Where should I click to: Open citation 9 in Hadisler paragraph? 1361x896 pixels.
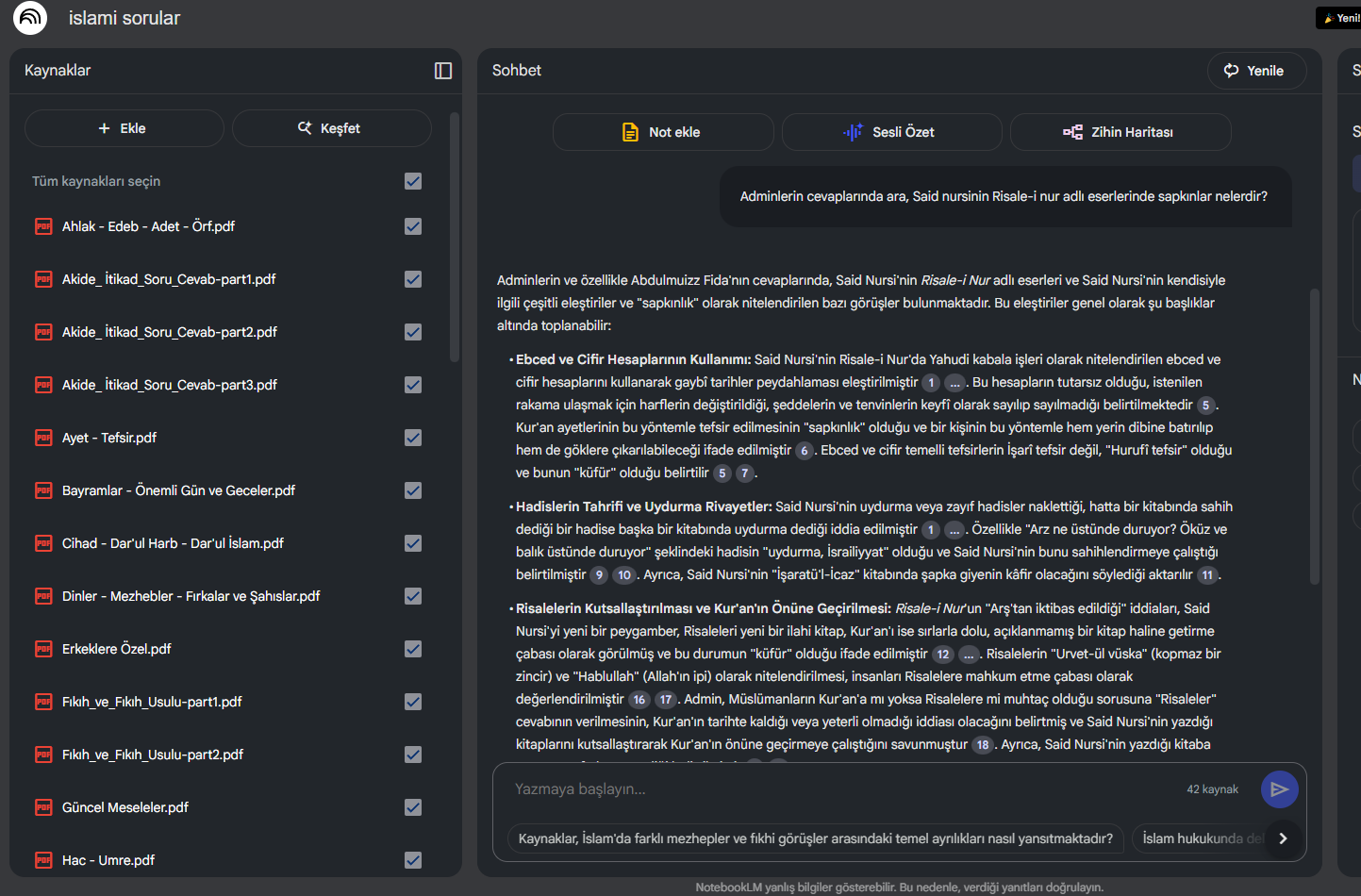[x=599, y=575]
